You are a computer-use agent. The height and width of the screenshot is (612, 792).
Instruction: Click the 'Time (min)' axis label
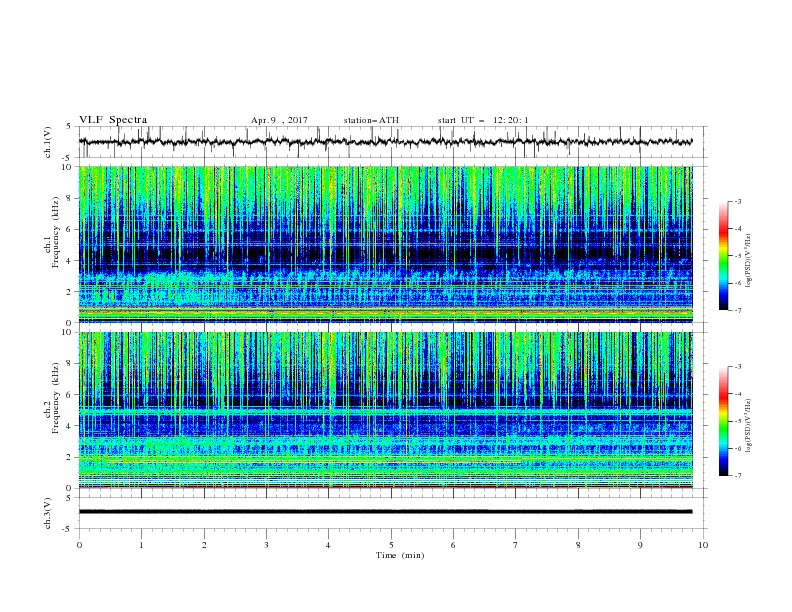(400, 555)
